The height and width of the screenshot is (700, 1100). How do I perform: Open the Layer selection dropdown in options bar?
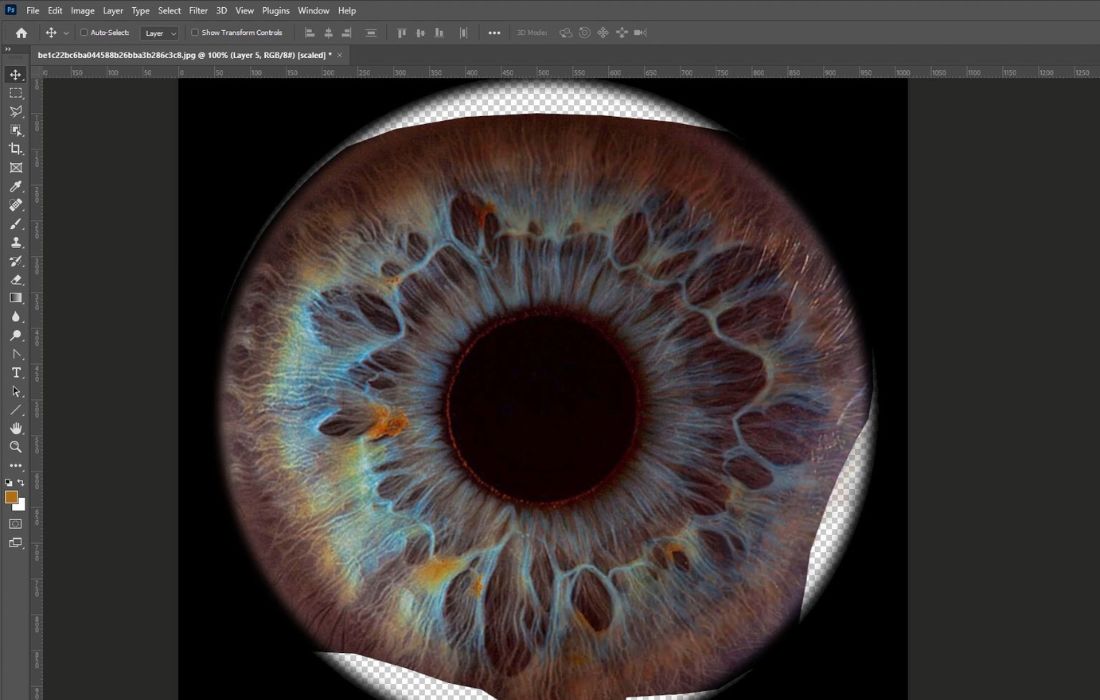[x=161, y=33]
